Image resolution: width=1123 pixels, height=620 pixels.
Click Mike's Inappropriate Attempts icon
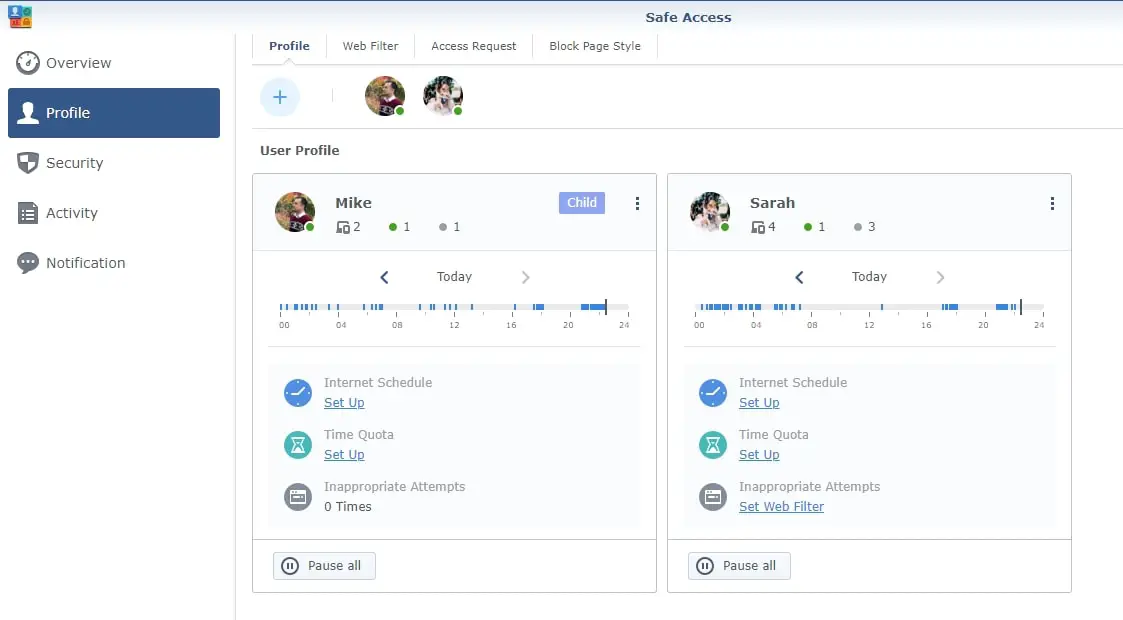[x=297, y=497]
